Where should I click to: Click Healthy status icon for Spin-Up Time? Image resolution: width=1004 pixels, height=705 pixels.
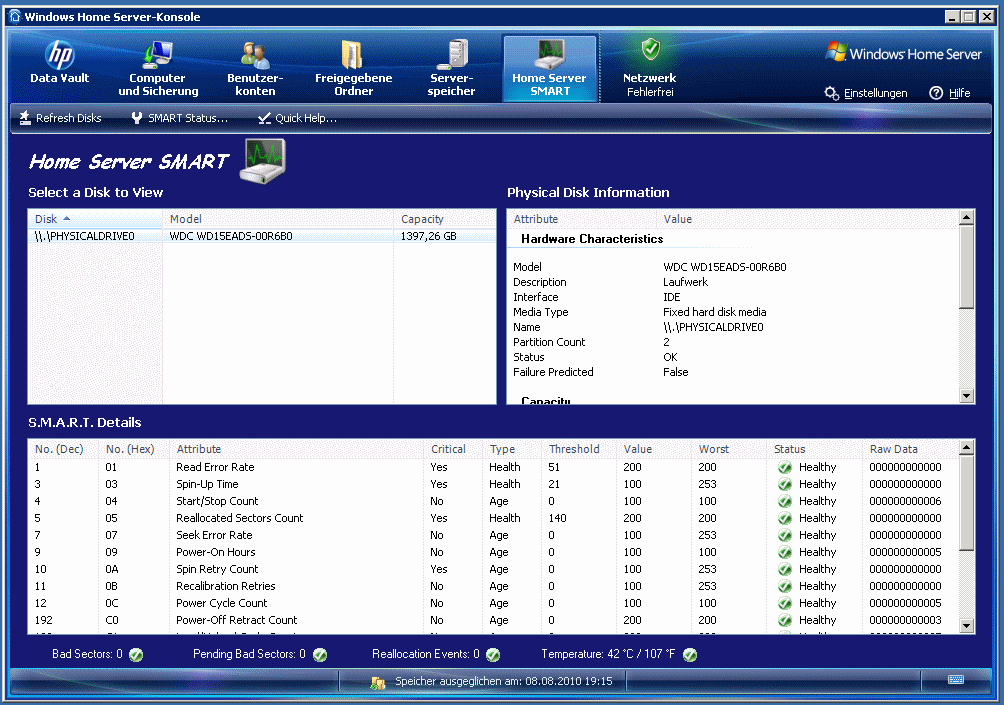click(x=784, y=484)
